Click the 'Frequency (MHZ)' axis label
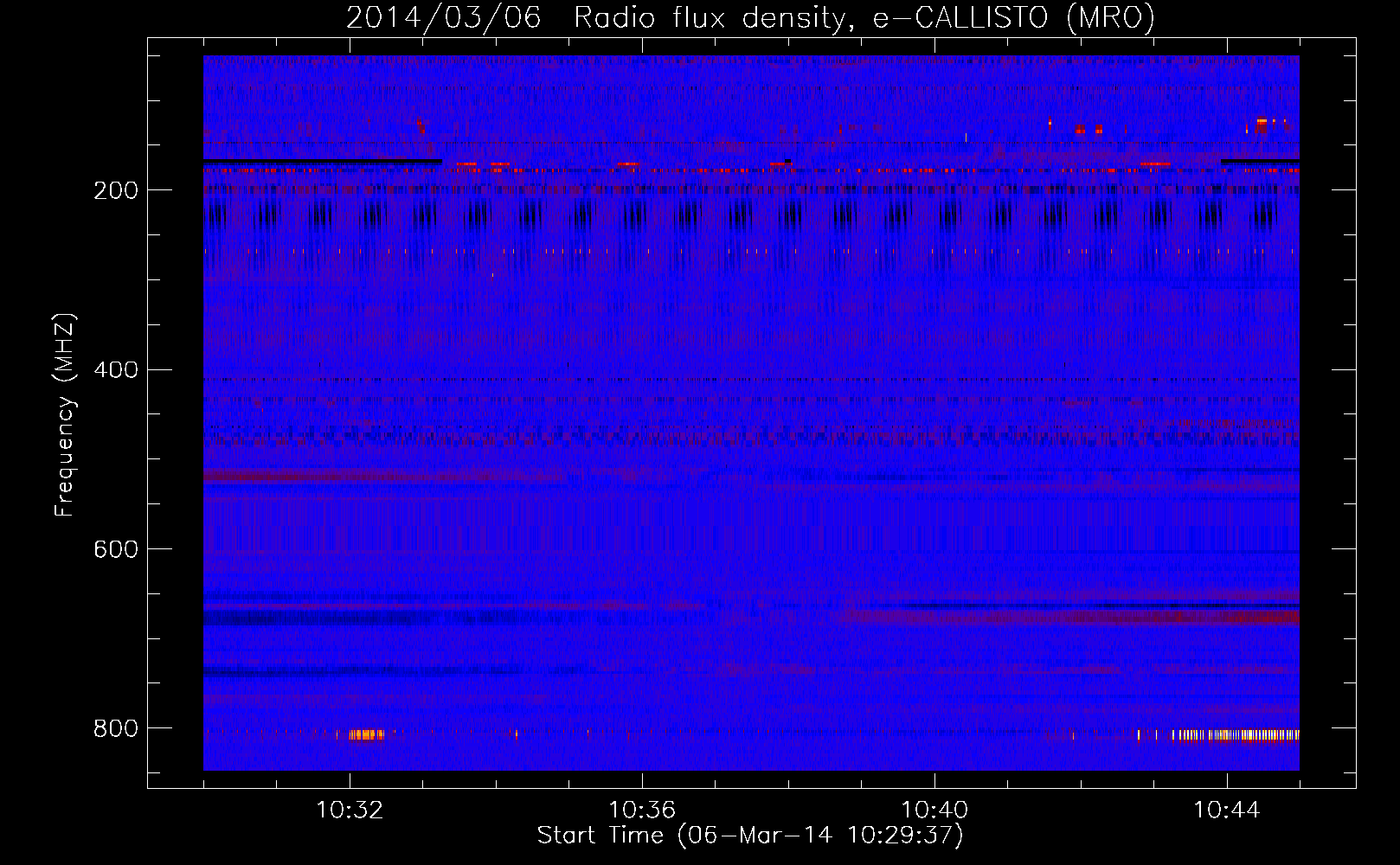The width and height of the screenshot is (1400, 865). point(64,415)
